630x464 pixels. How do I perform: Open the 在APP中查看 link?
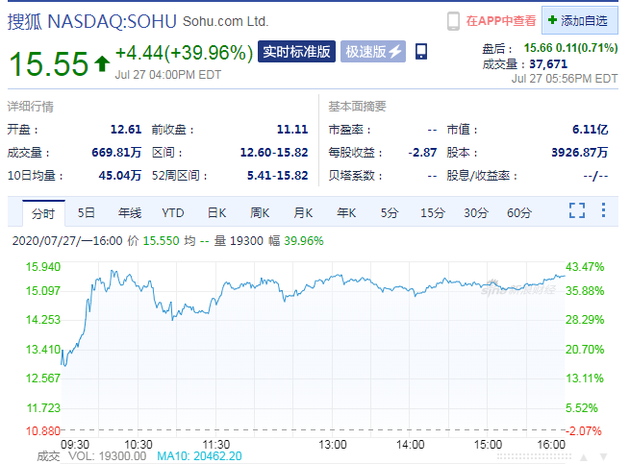click(x=501, y=21)
